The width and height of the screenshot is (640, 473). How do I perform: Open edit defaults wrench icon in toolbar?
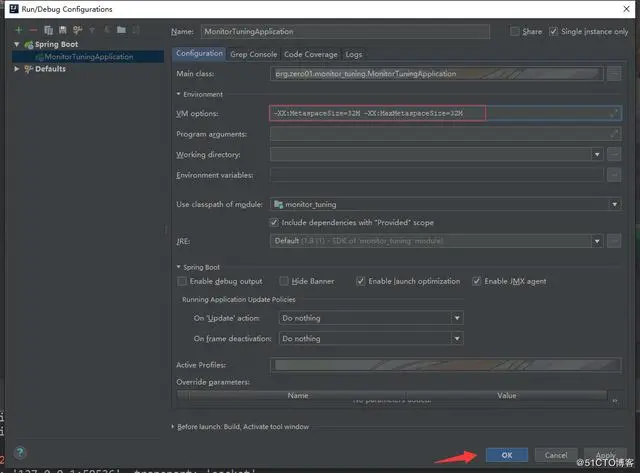(x=77, y=30)
